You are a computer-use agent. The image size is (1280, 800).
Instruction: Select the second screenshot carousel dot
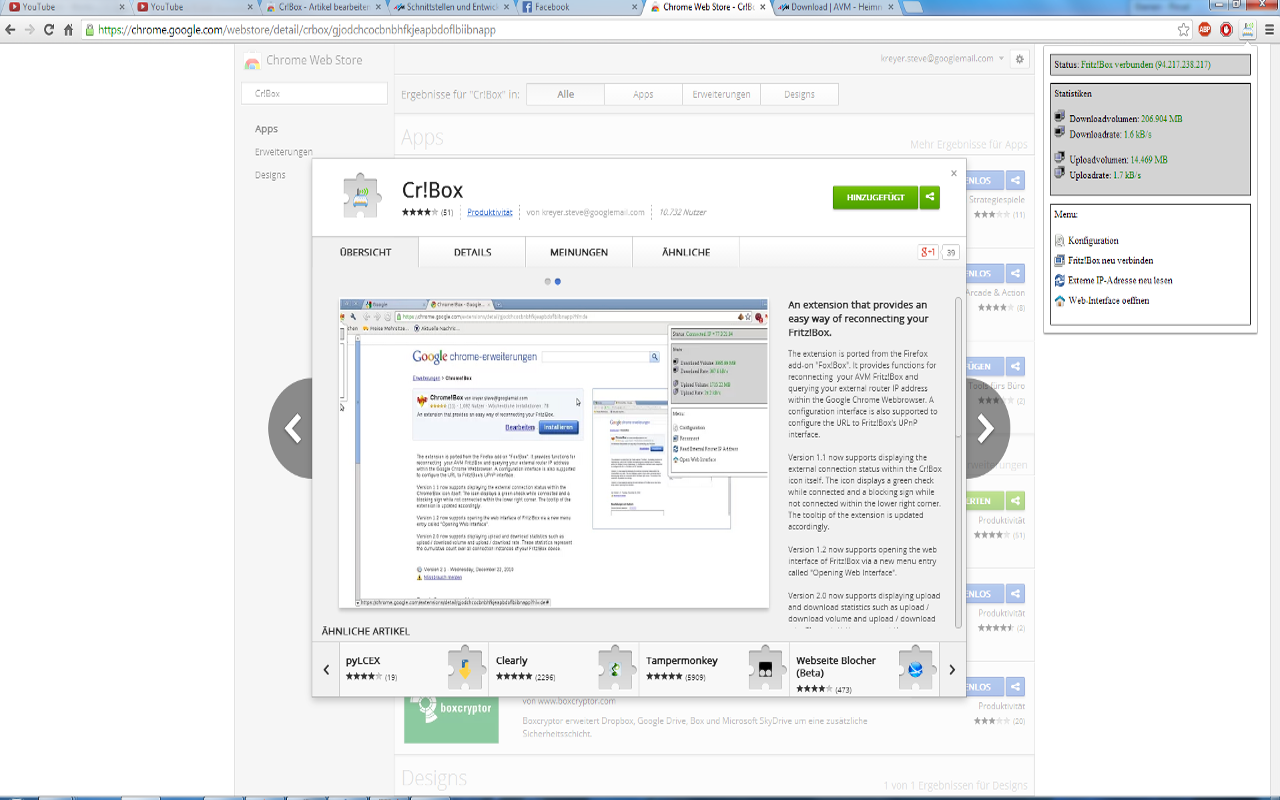[x=558, y=282]
